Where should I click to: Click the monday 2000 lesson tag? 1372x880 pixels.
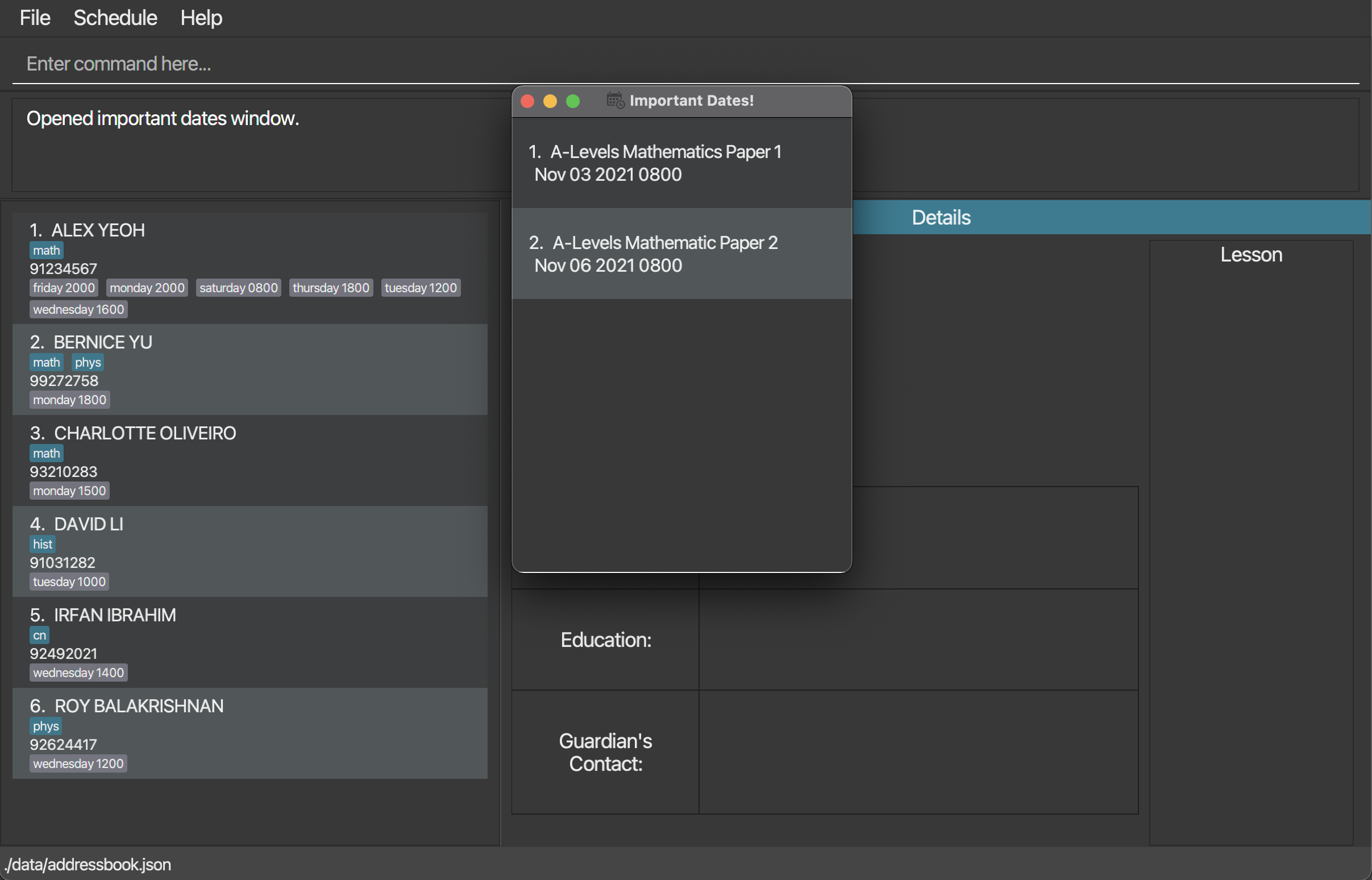coord(147,288)
